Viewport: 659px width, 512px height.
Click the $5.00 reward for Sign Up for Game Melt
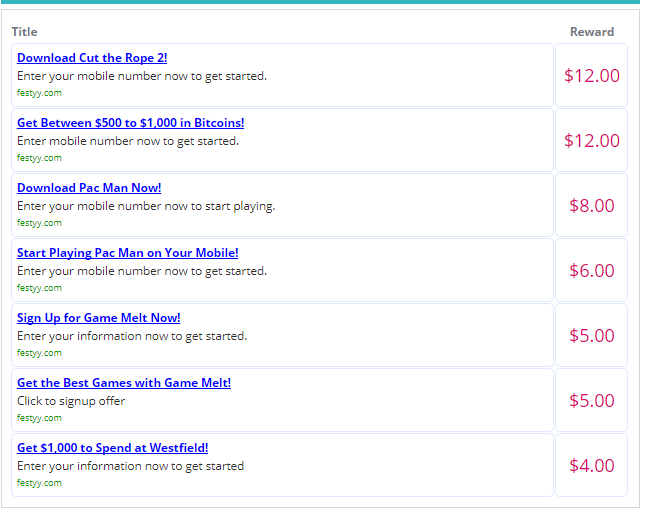coord(591,336)
